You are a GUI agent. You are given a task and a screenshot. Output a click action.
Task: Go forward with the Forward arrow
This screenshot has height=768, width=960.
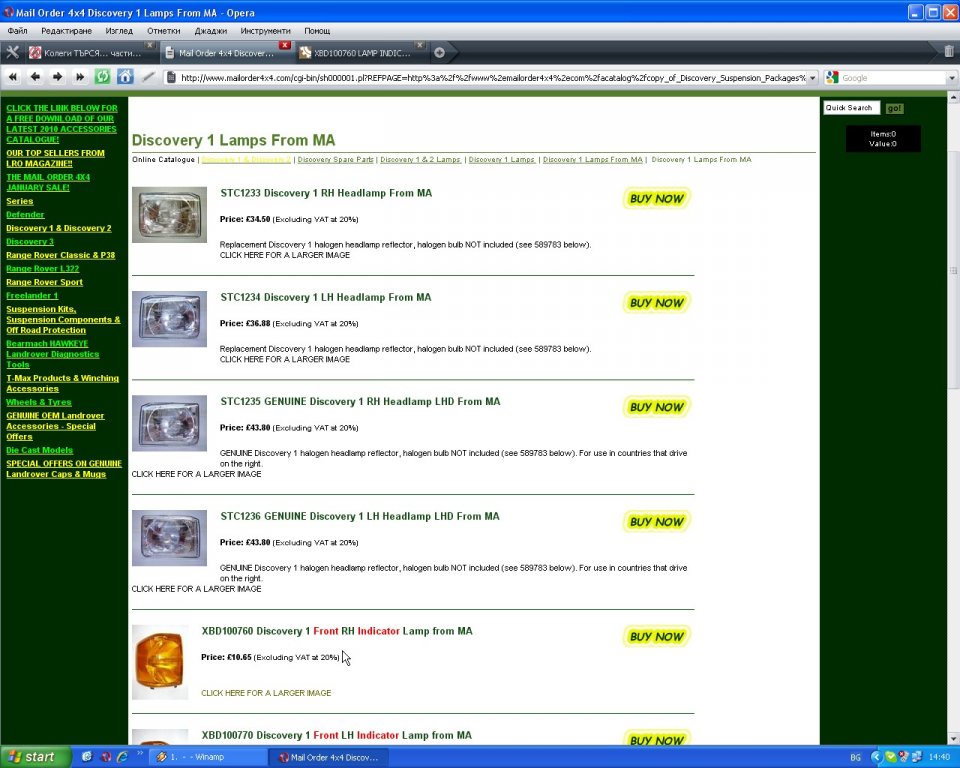click(58, 77)
